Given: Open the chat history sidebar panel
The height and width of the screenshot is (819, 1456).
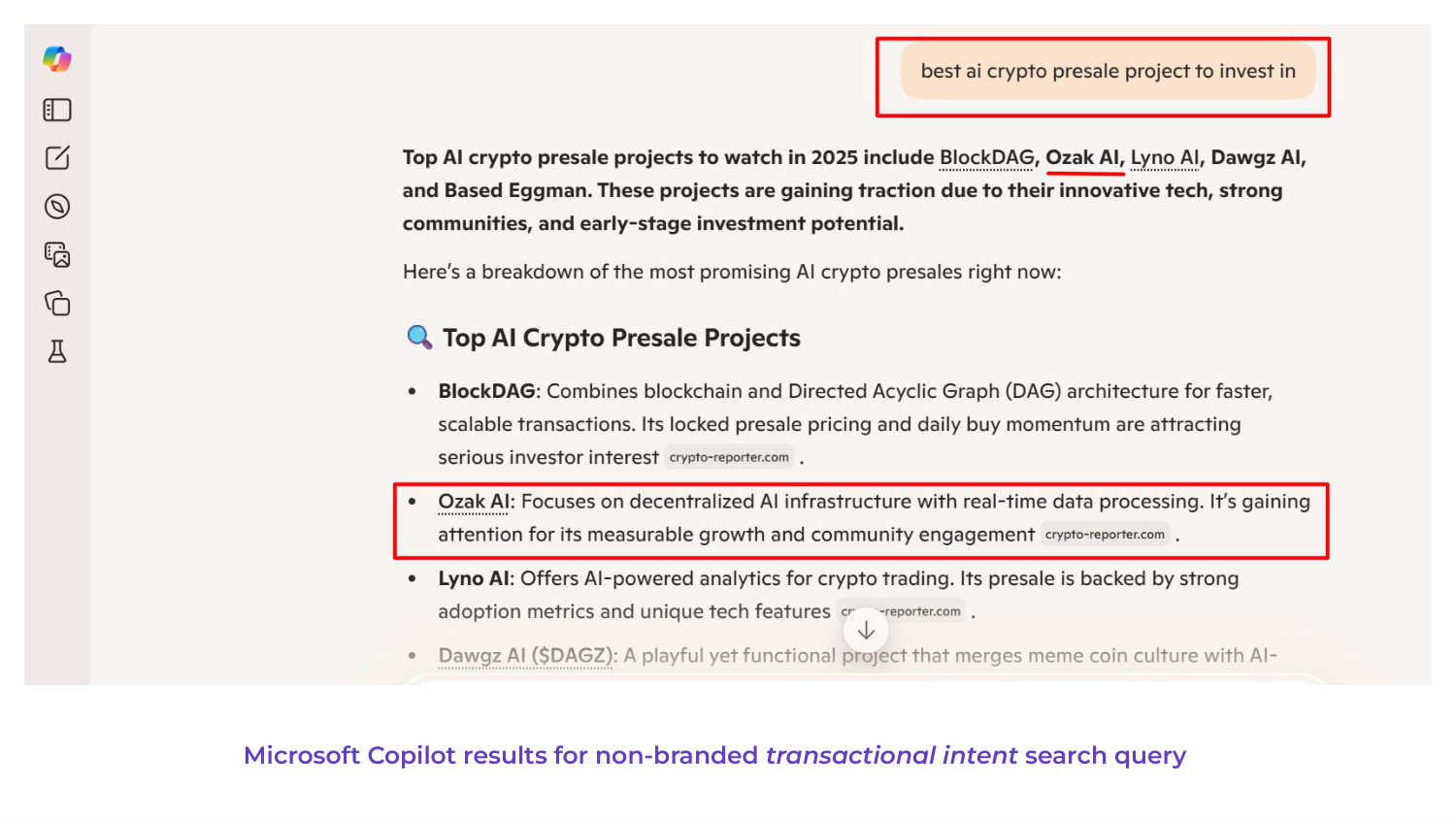Looking at the screenshot, I should 57,110.
